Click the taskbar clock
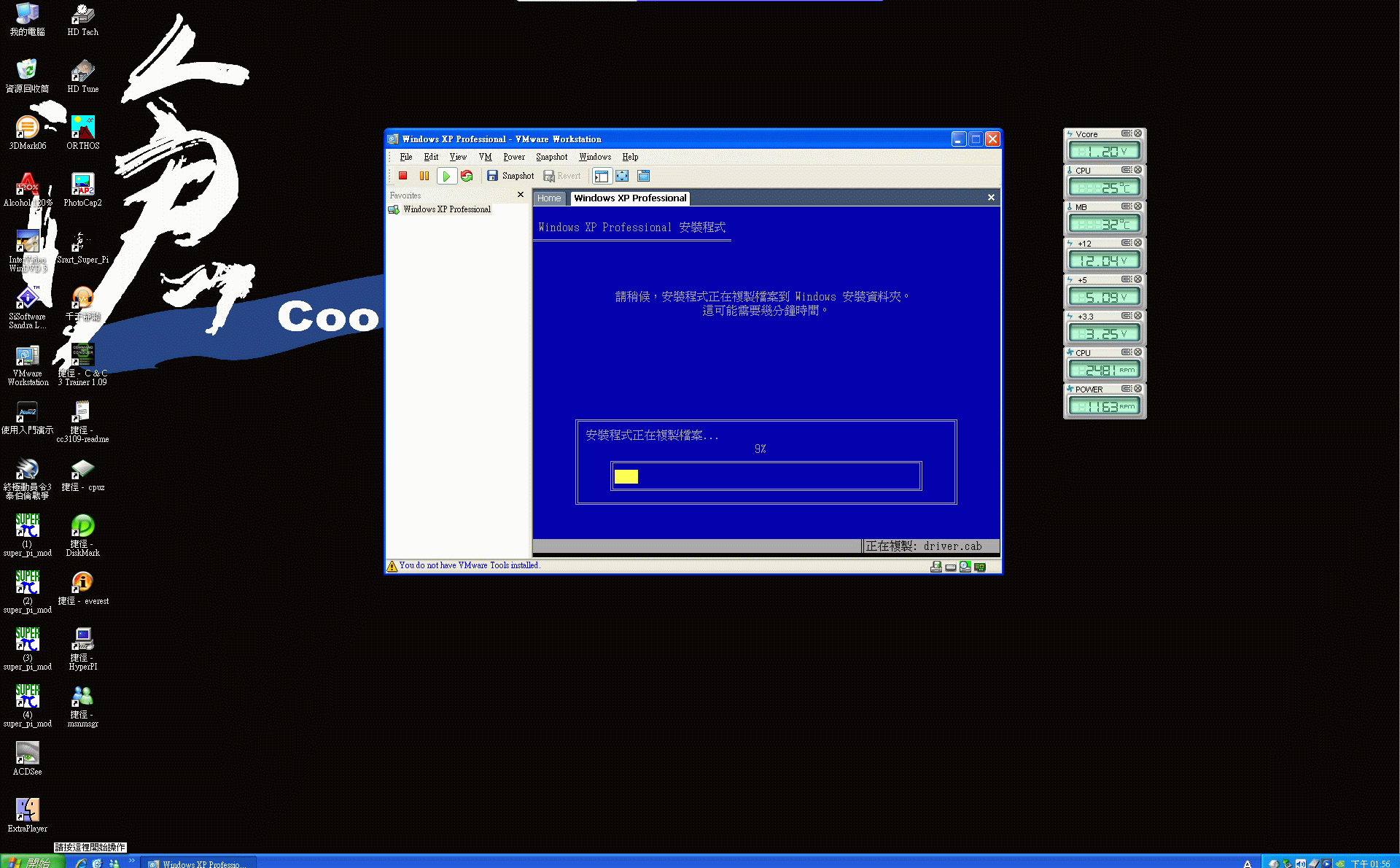 [x=1370, y=864]
